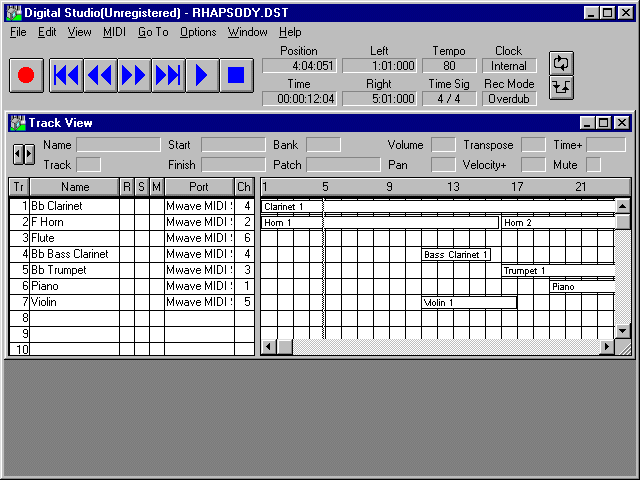This screenshot has width=640, height=480.
Task: Toggle record (R) cell for Bb Clarinet track
Action: tap(127, 206)
